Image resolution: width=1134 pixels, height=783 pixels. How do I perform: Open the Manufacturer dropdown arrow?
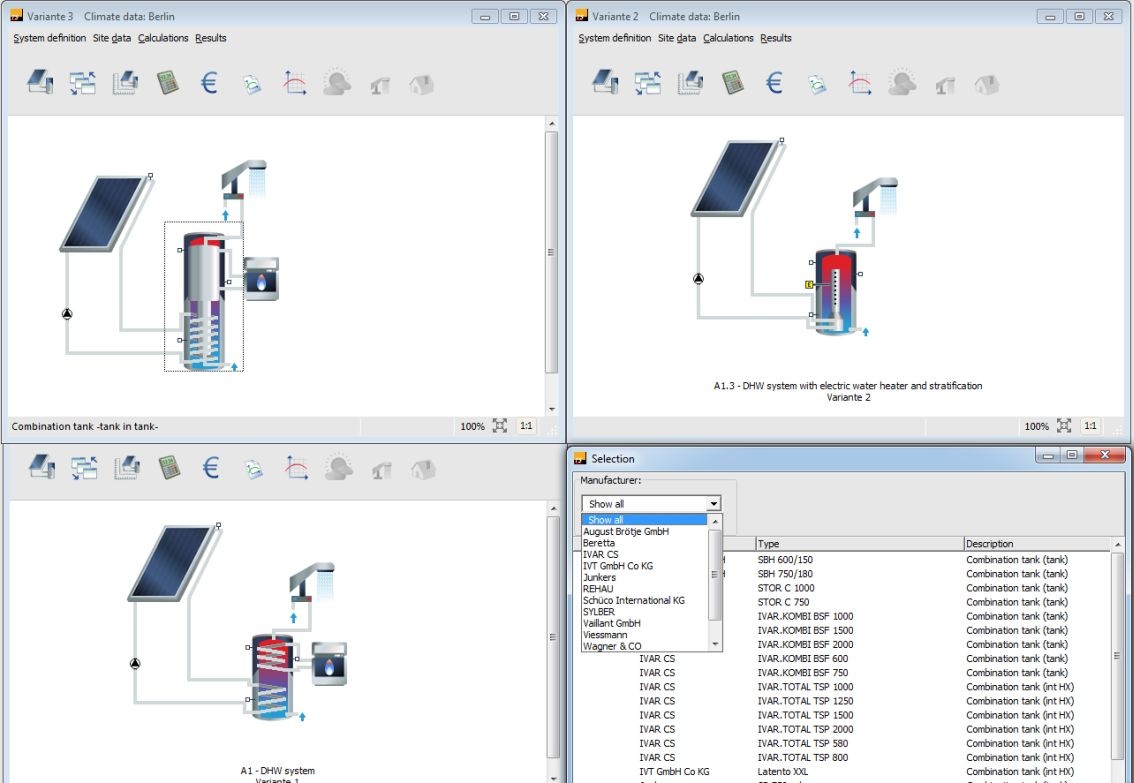[713, 504]
